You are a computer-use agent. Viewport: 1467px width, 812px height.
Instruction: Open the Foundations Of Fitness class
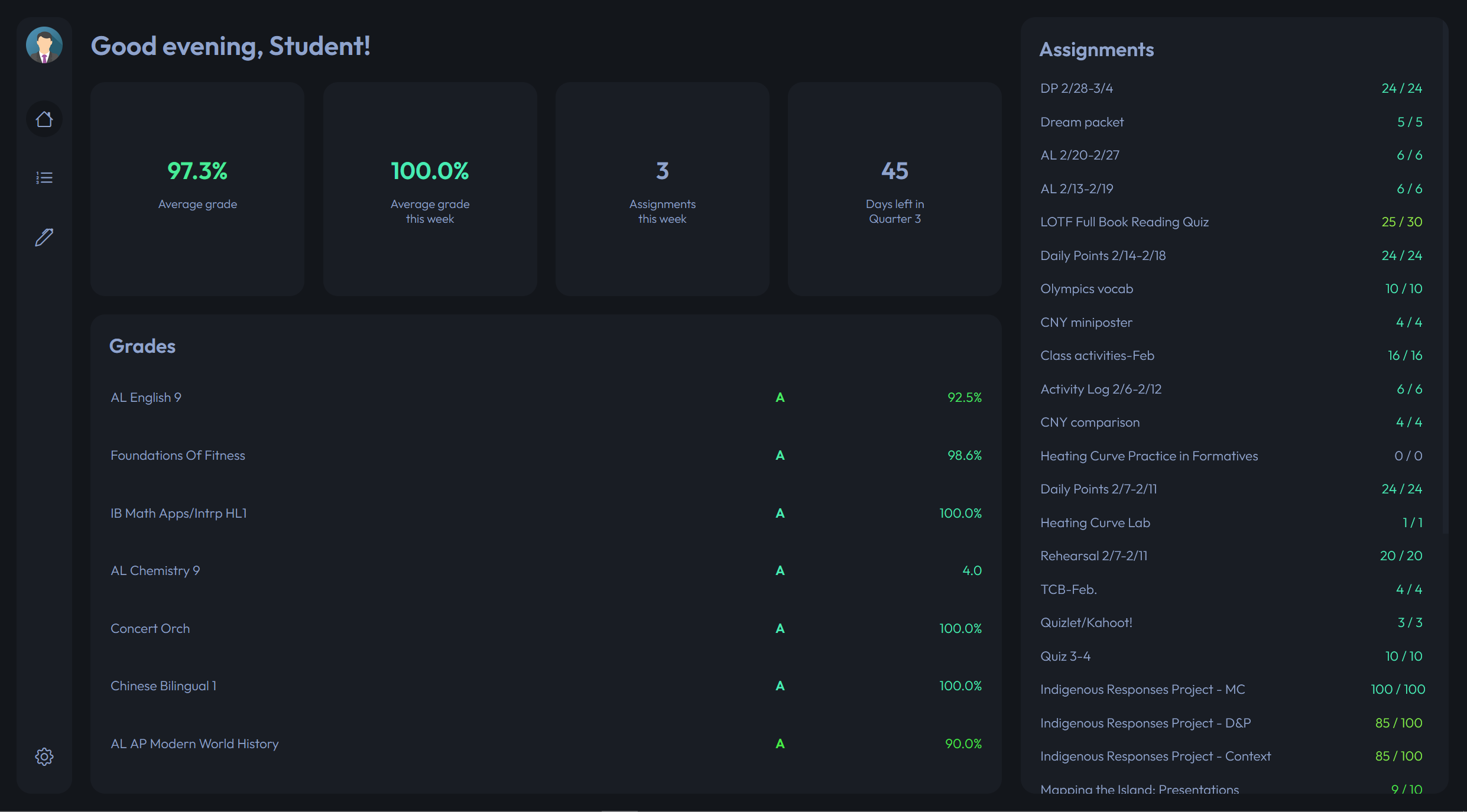(x=546, y=456)
